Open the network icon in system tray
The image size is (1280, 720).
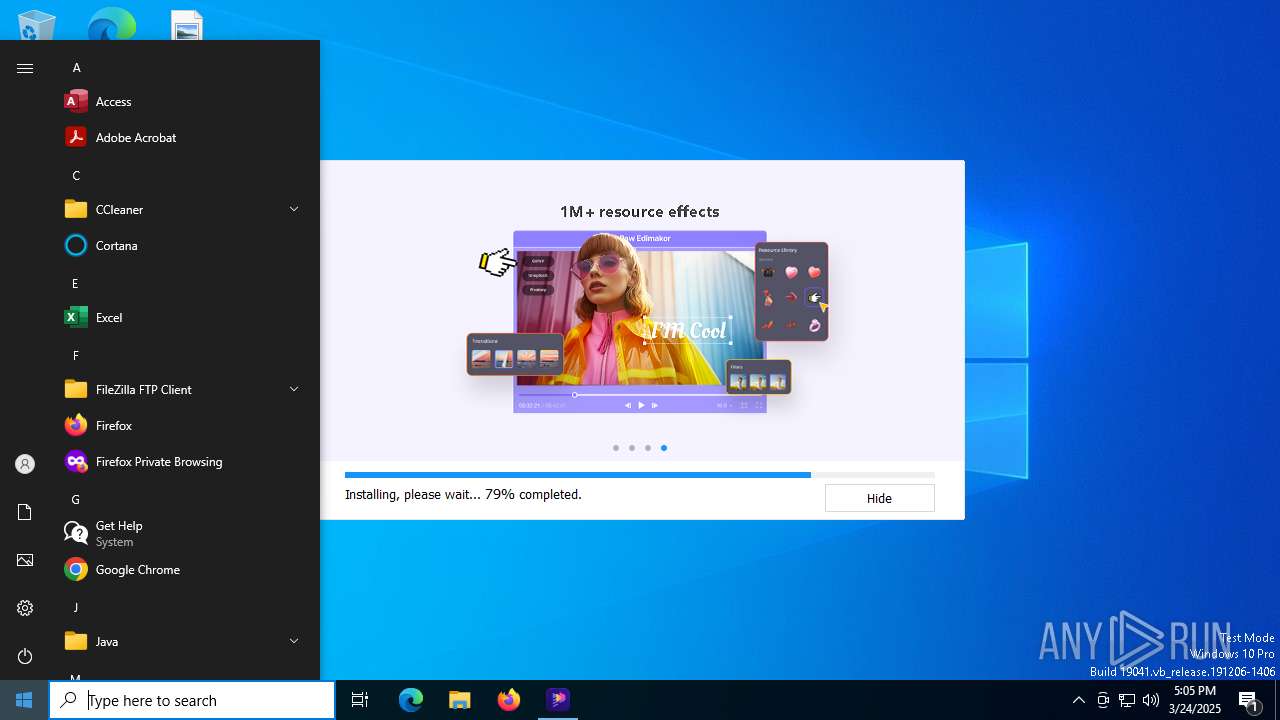point(1127,700)
